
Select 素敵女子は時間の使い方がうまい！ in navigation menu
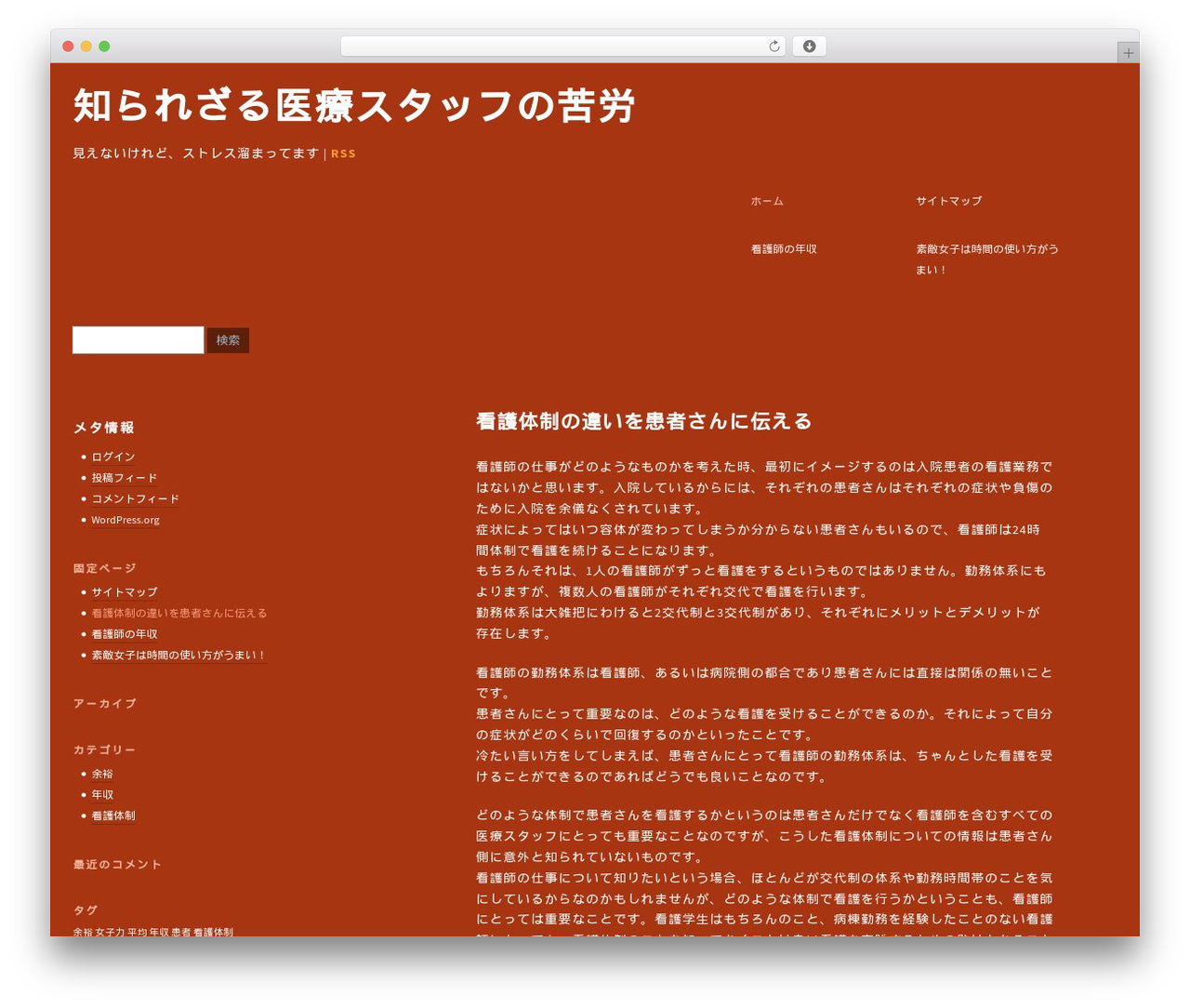[x=987, y=259]
